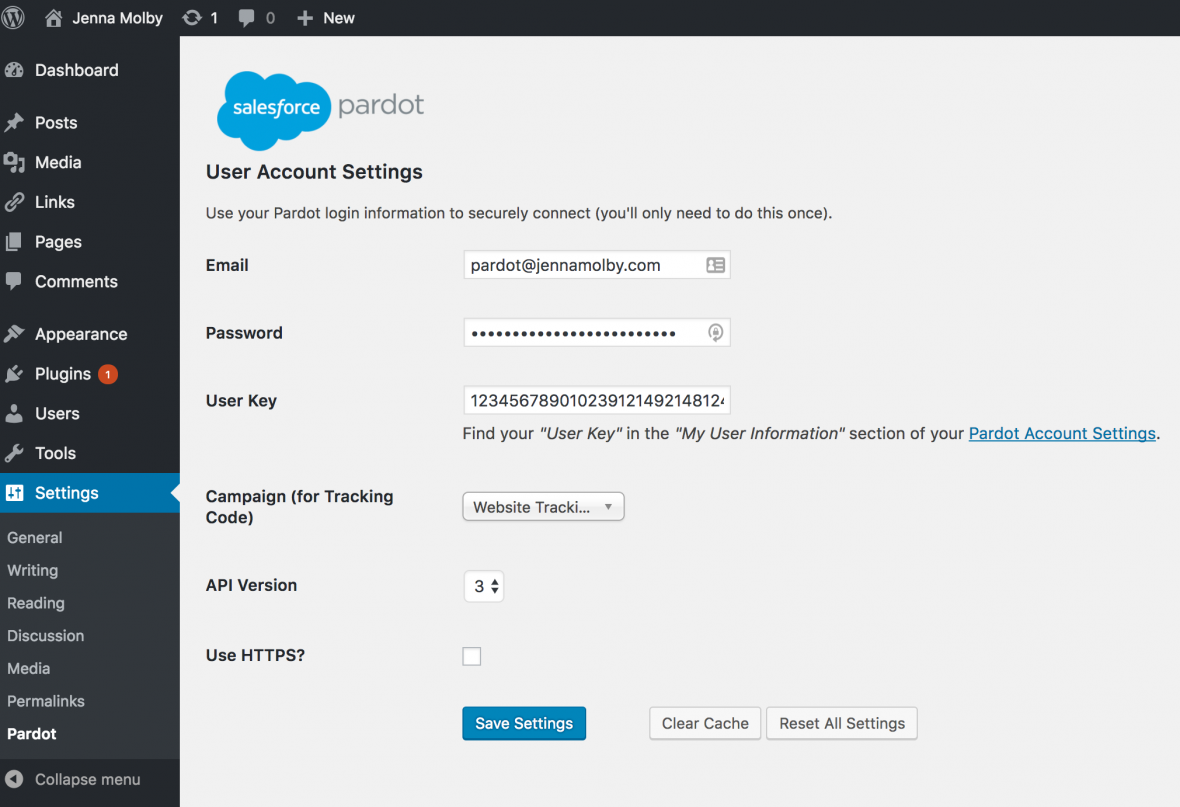Click the password manager icon in Password field
Viewport: 1180px width, 807px height.
[x=715, y=333]
